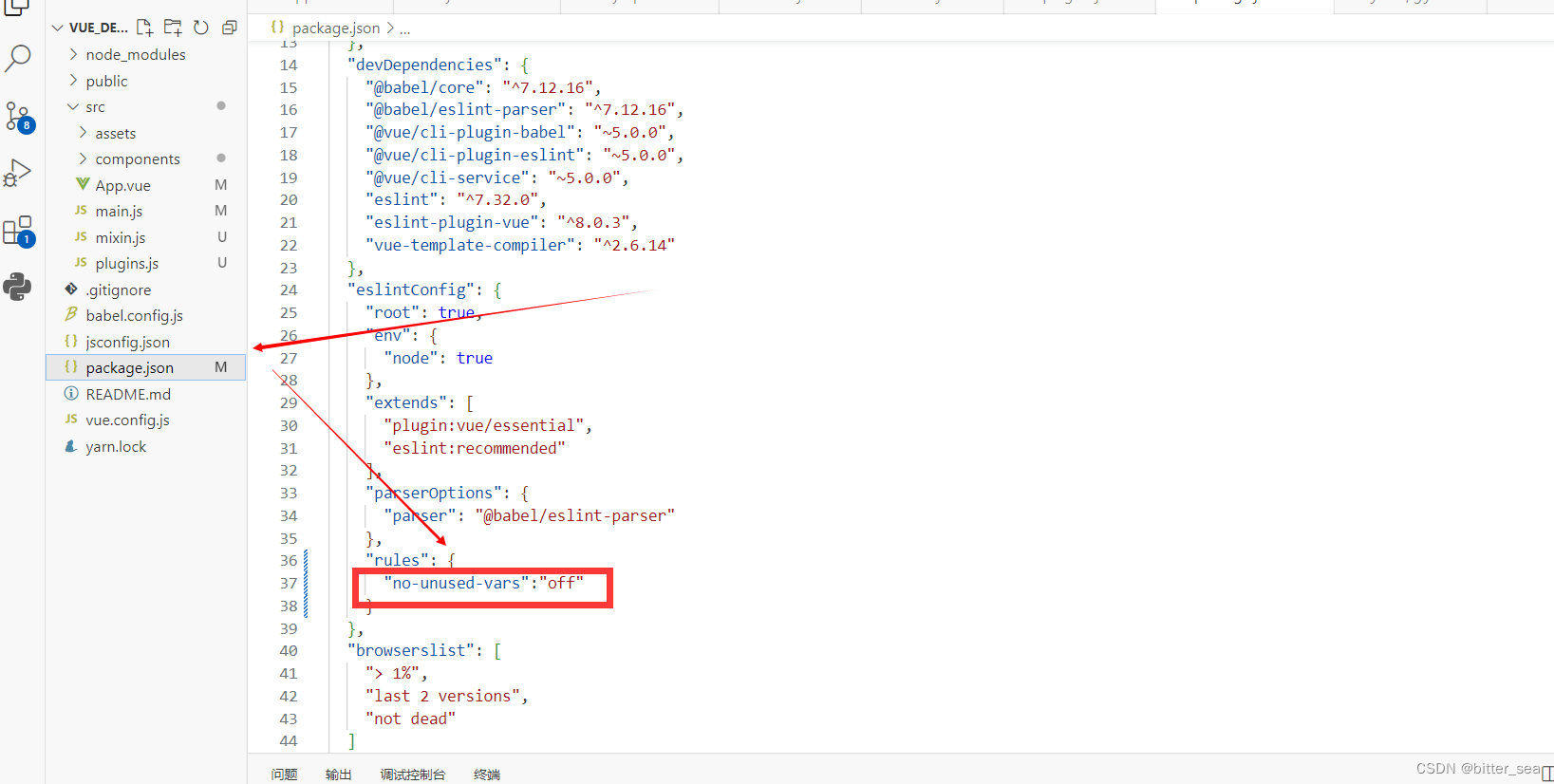Click "plugin:vue/essential" on line 30

pyautogui.click(x=483, y=425)
